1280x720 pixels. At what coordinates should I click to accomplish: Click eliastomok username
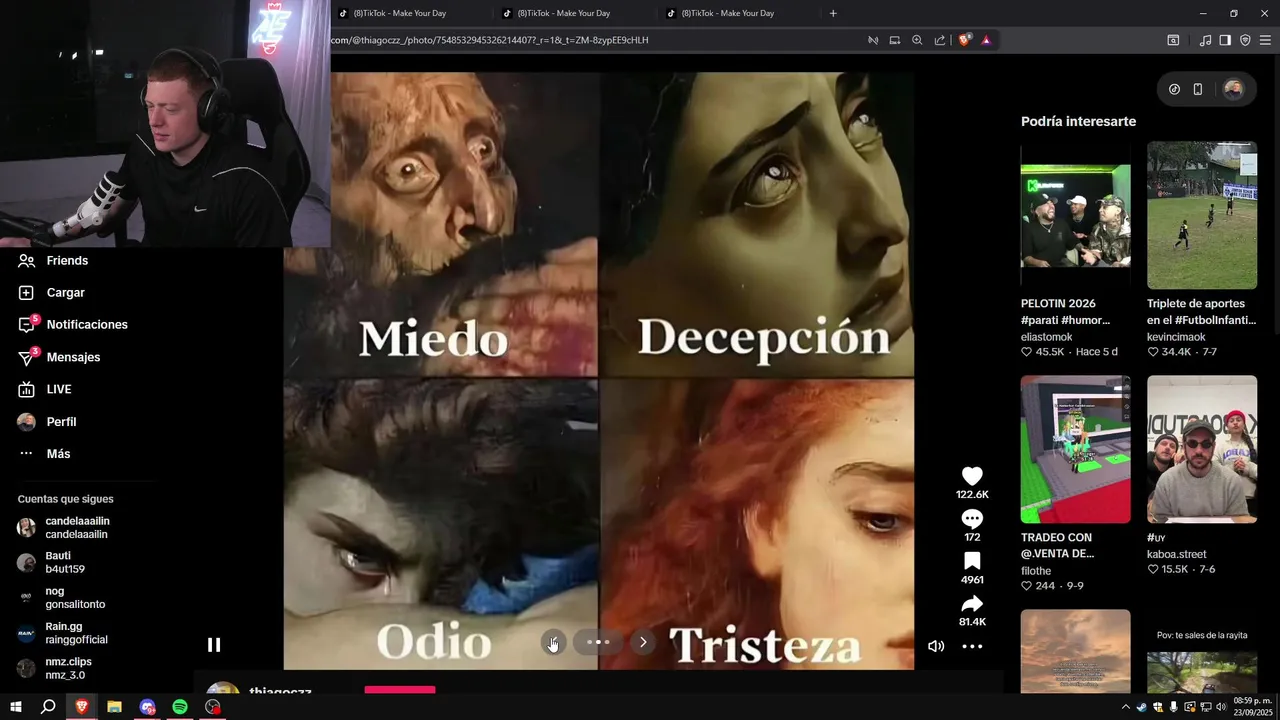1046,337
